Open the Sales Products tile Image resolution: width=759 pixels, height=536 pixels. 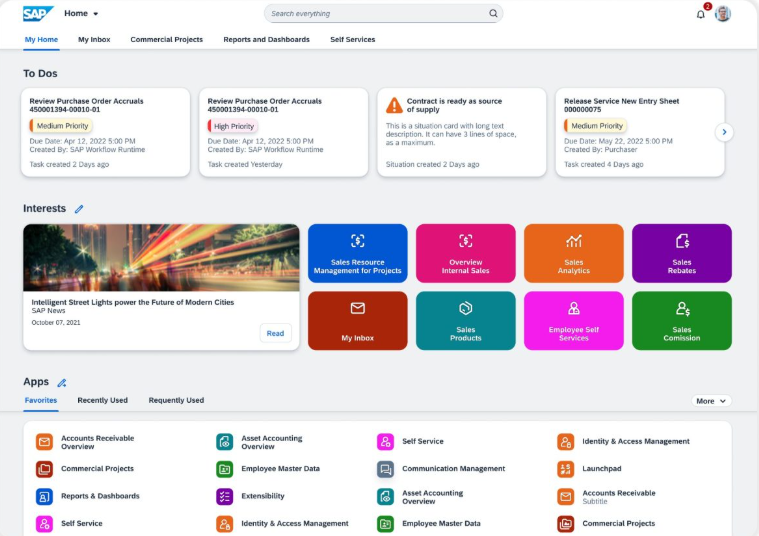(x=466, y=321)
